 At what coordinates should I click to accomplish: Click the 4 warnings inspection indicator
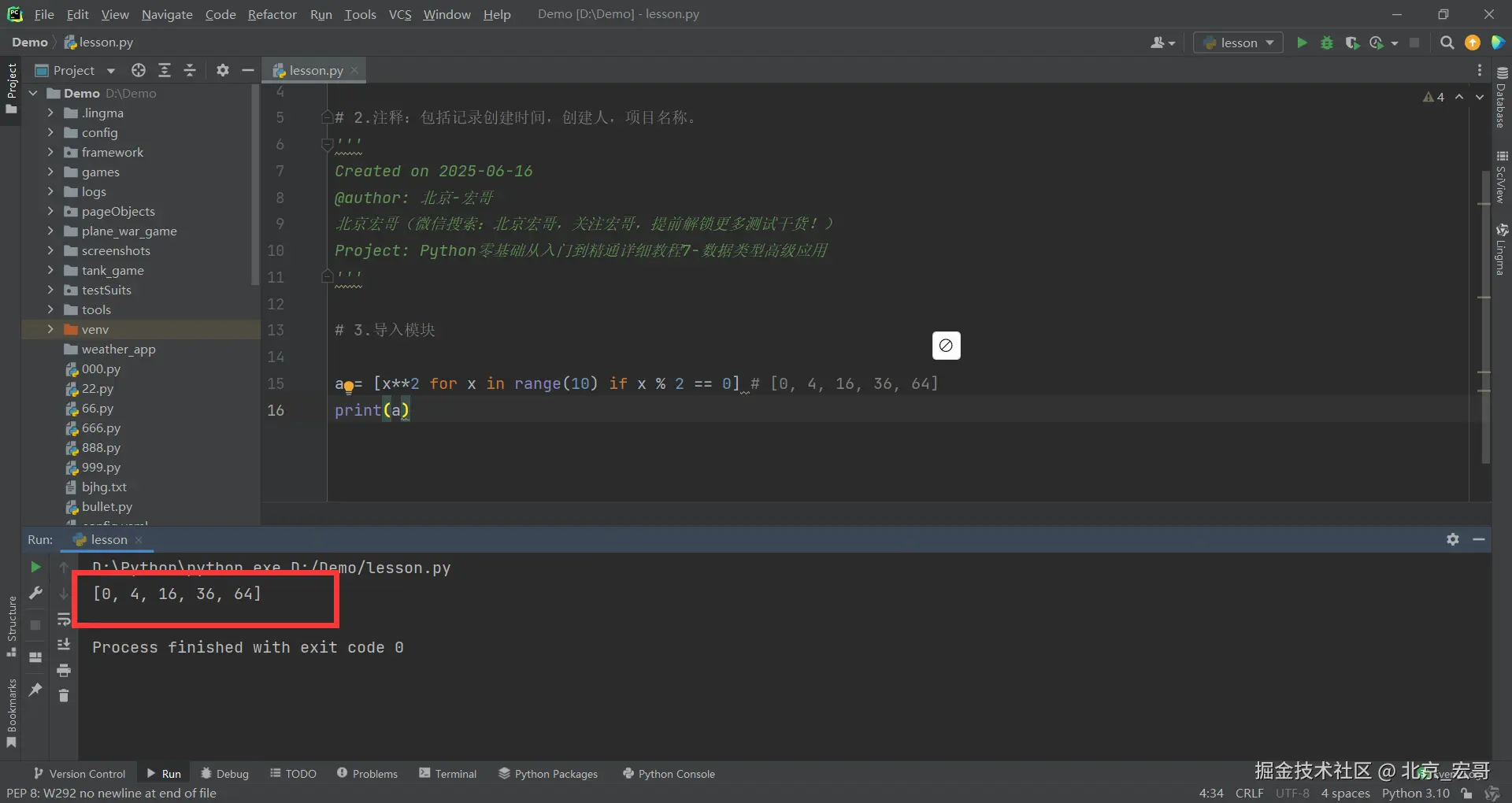[1433, 97]
